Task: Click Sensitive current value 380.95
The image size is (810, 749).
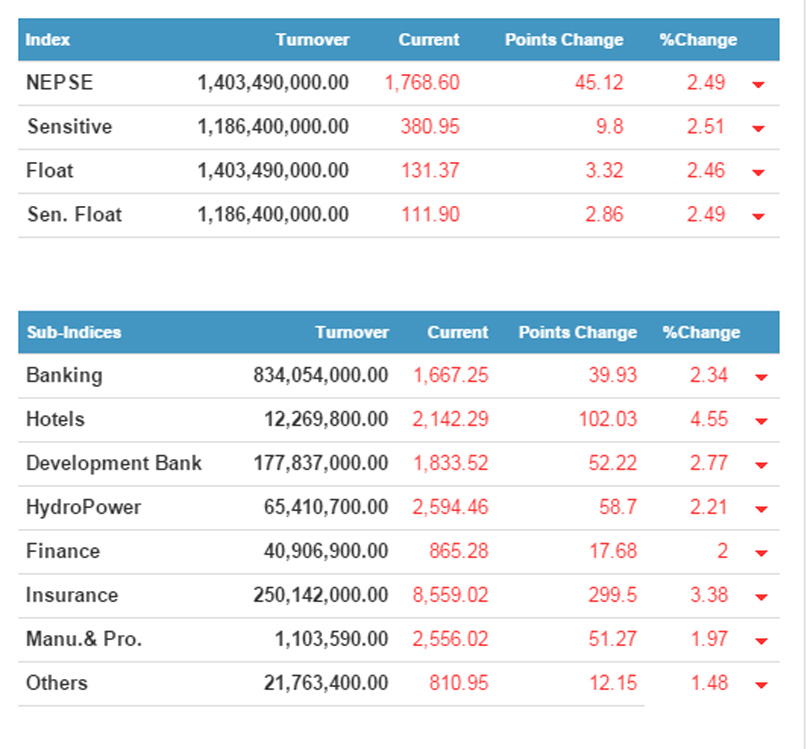Action: point(430,127)
